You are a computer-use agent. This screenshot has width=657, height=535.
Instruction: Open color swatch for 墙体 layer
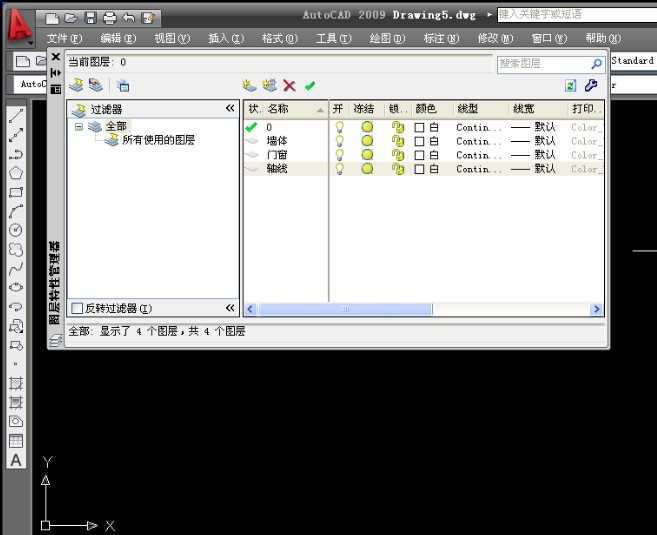tap(419, 142)
